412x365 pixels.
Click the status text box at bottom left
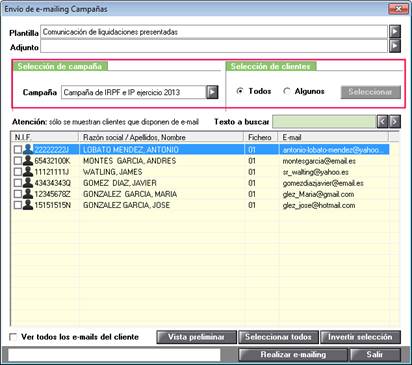pyautogui.click(x=114, y=355)
